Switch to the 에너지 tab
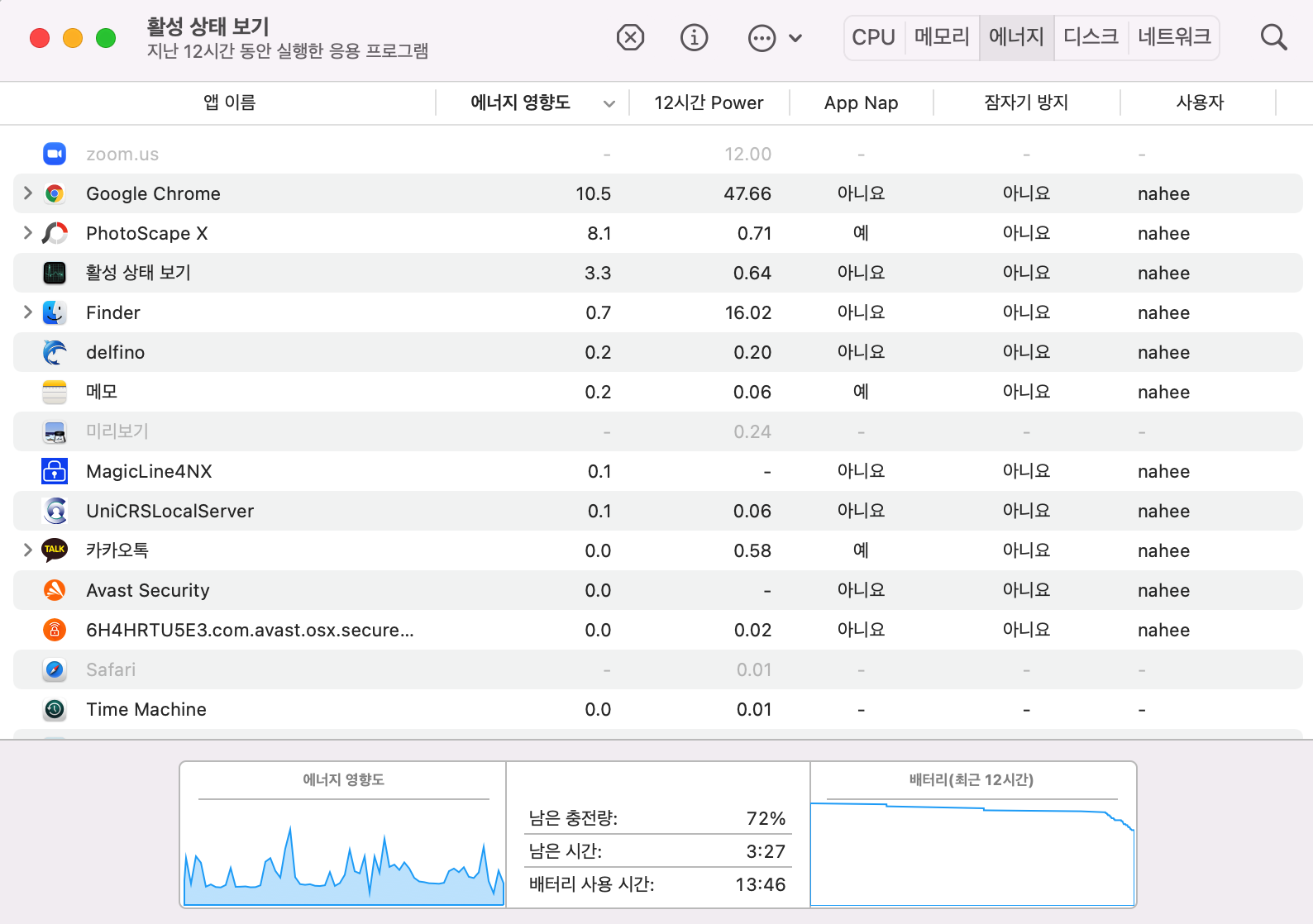The height and width of the screenshot is (924, 1313). click(1016, 37)
